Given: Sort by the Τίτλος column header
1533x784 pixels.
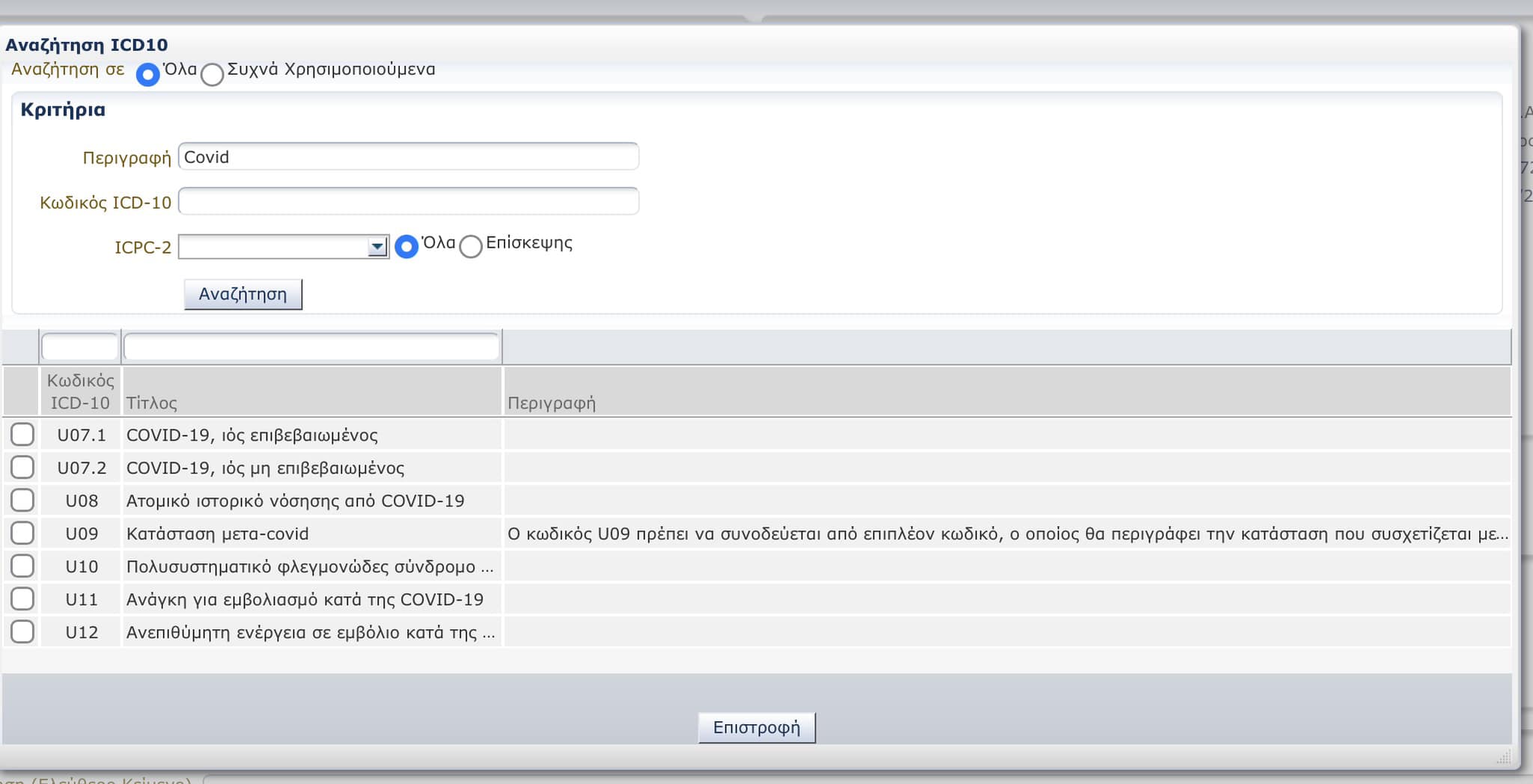Looking at the screenshot, I should pyautogui.click(x=152, y=403).
